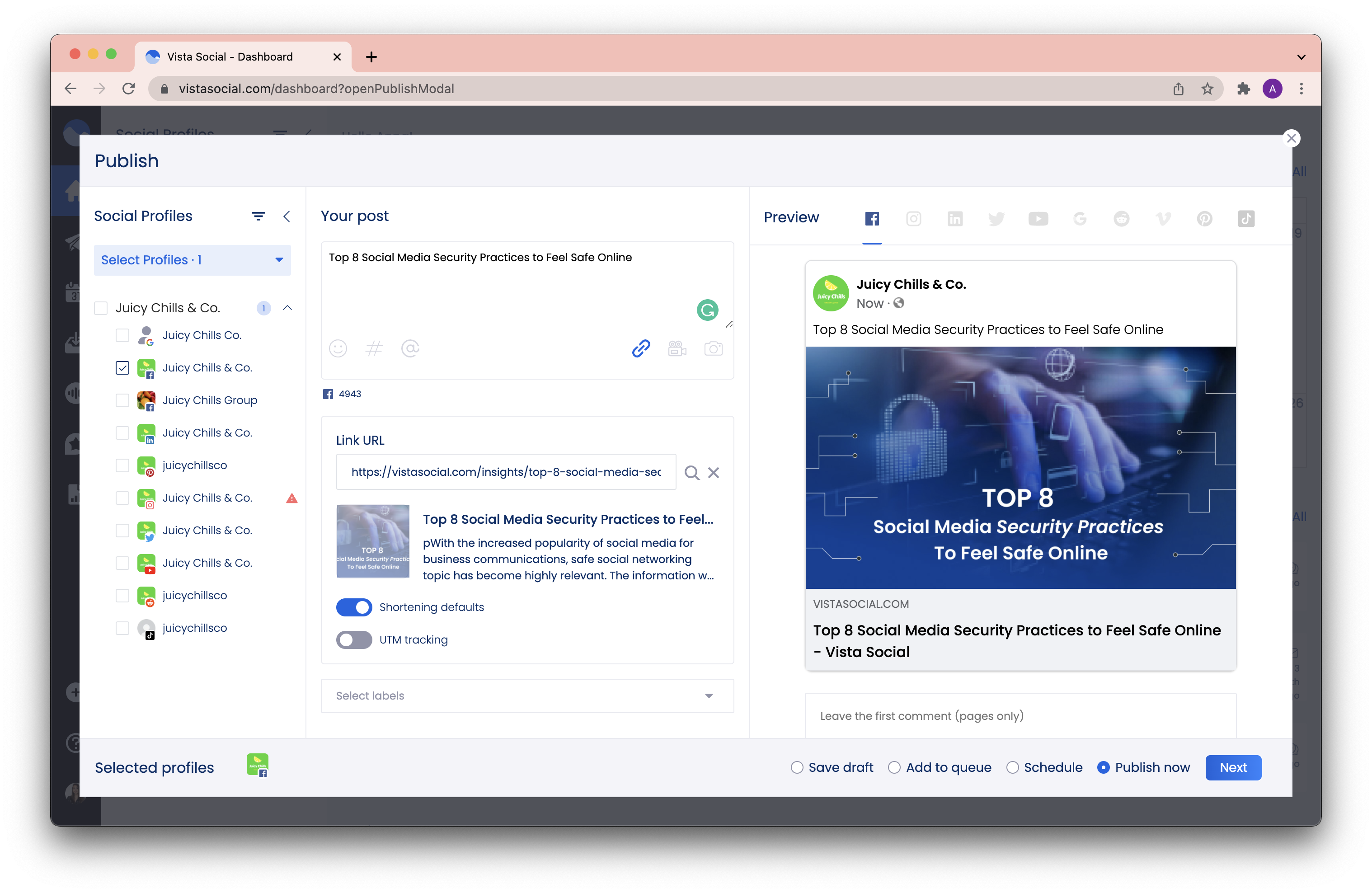Open a new browser tab
Viewport: 1372px width, 893px height.
[371, 56]
